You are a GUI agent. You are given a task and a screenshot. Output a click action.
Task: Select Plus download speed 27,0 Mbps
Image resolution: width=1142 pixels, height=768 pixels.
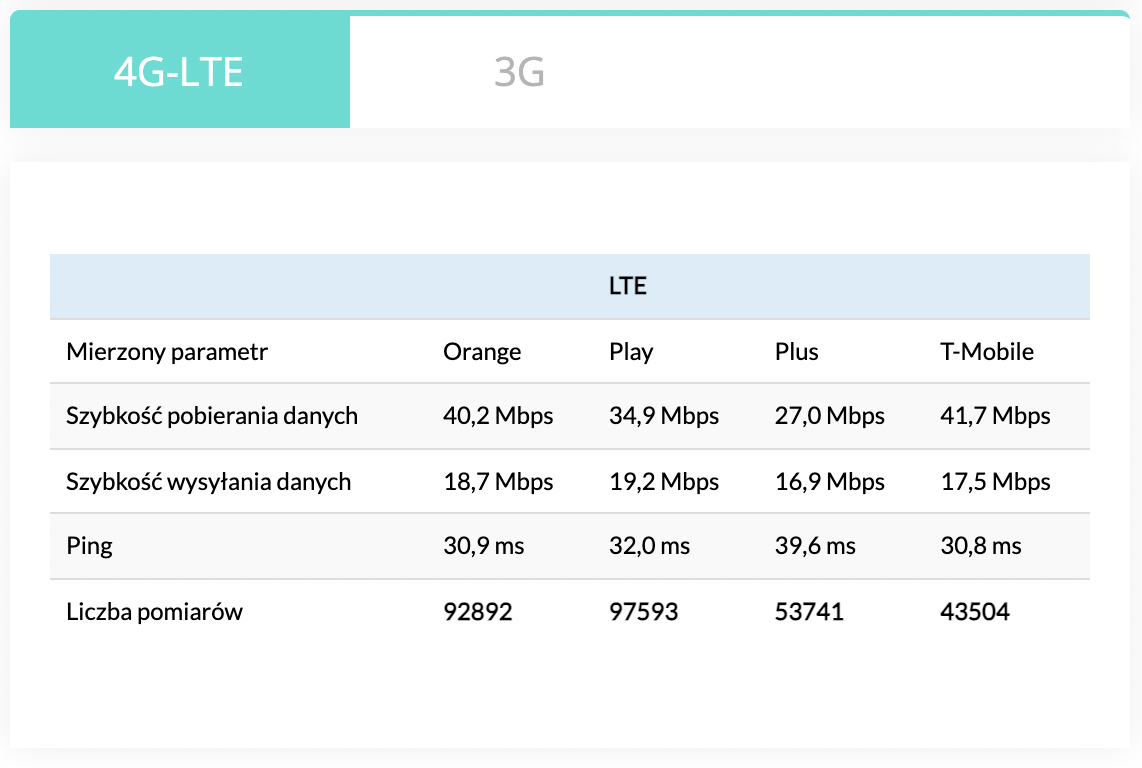click(829, 416)
